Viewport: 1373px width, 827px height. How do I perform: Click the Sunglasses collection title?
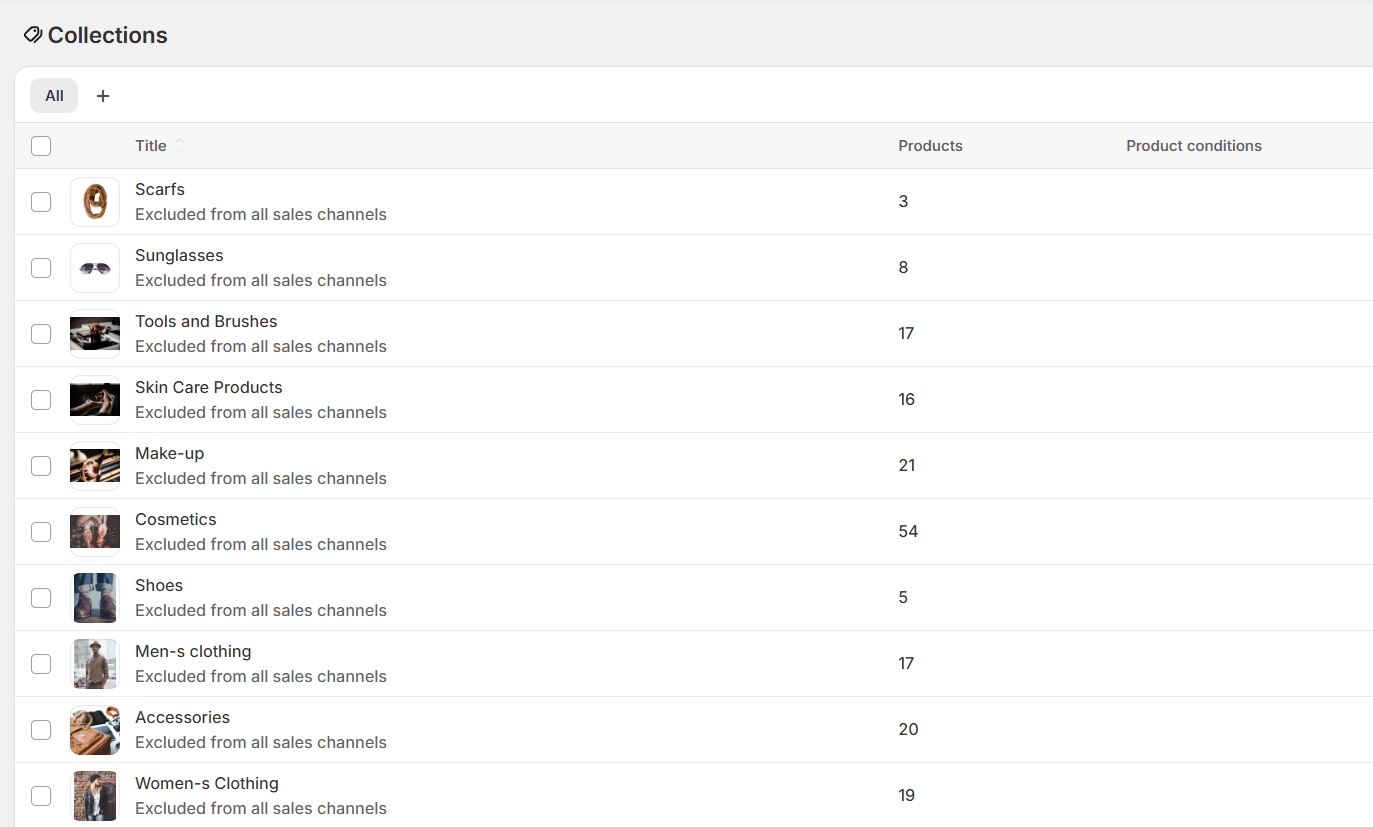click(x=179, y=256)
